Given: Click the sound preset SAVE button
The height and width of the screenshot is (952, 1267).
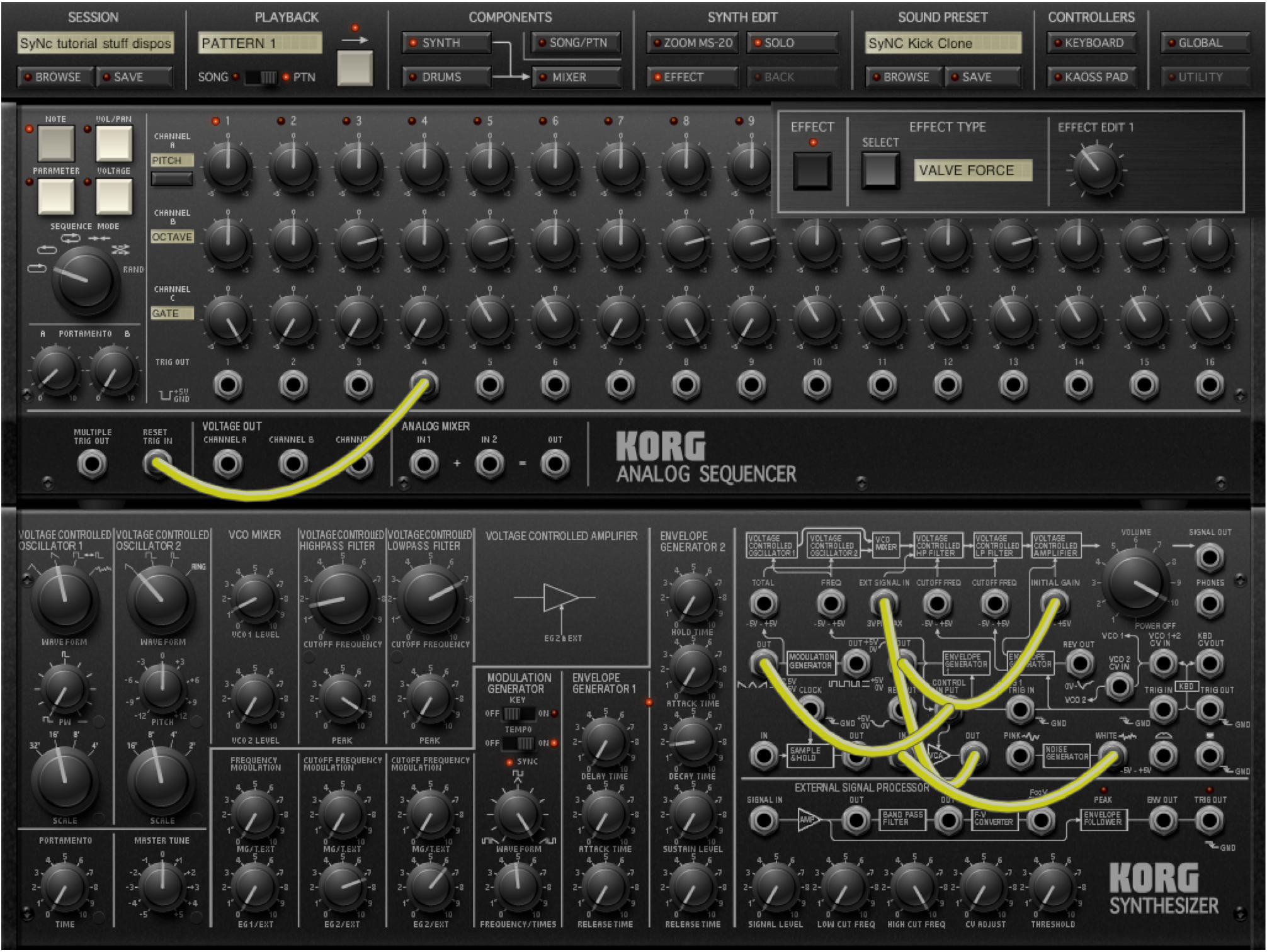Looking at the screenshot, I should [x=982, y=77].
